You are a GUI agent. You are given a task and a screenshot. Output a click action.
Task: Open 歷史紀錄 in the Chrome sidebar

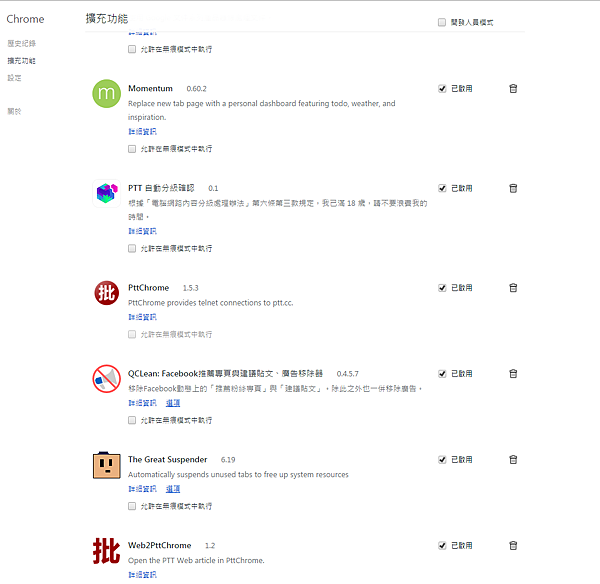coord(22,43)
